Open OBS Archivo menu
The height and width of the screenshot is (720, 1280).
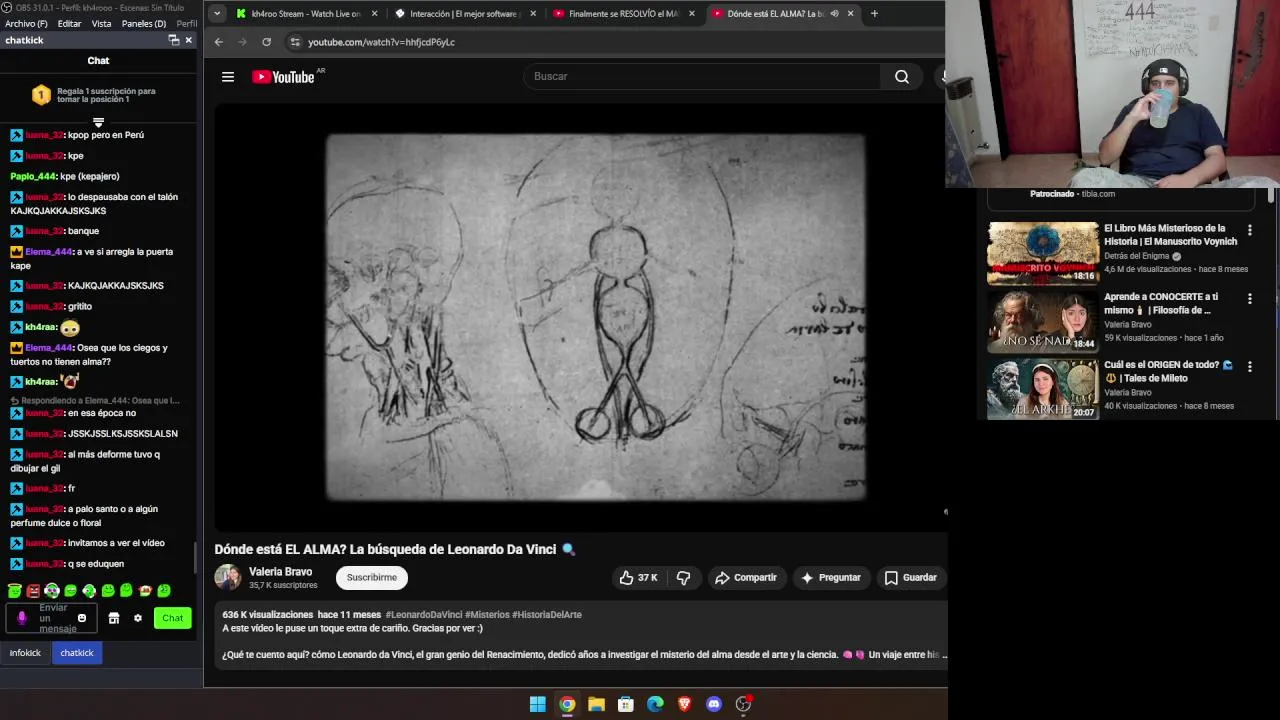tap(26, 23)
